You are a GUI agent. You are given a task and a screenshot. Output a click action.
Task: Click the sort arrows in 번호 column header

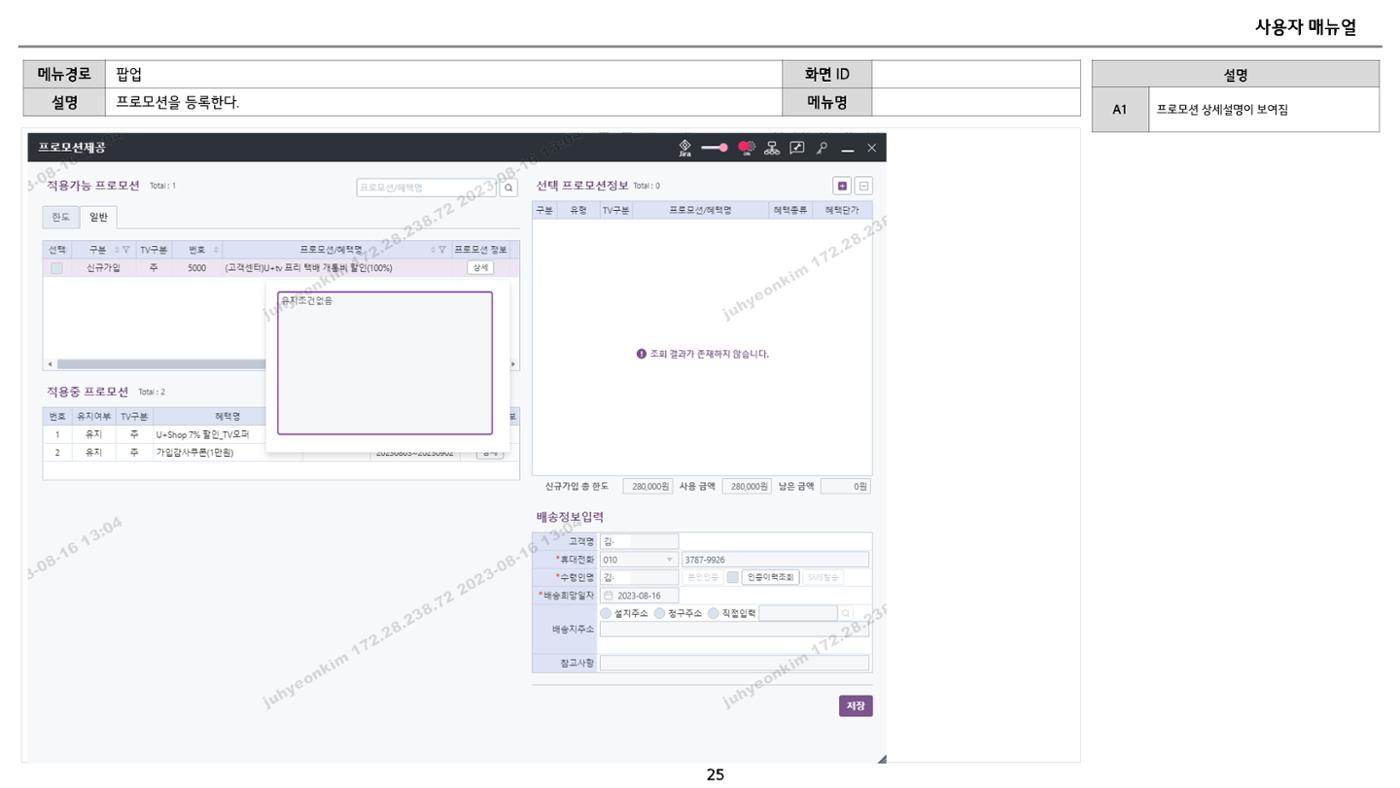click(217, 249)
